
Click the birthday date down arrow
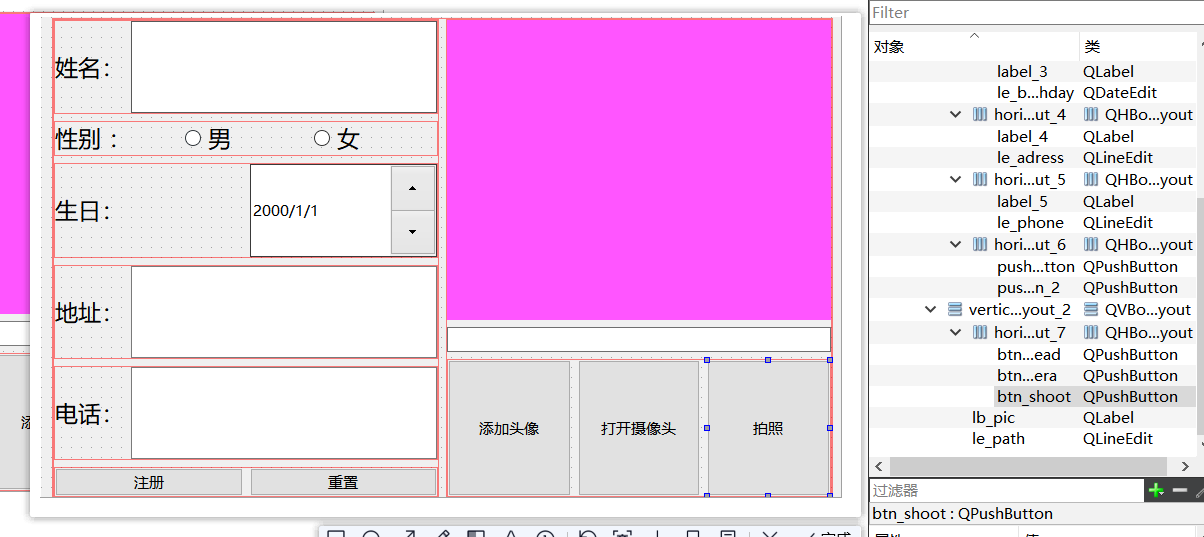tap(413, 232)
